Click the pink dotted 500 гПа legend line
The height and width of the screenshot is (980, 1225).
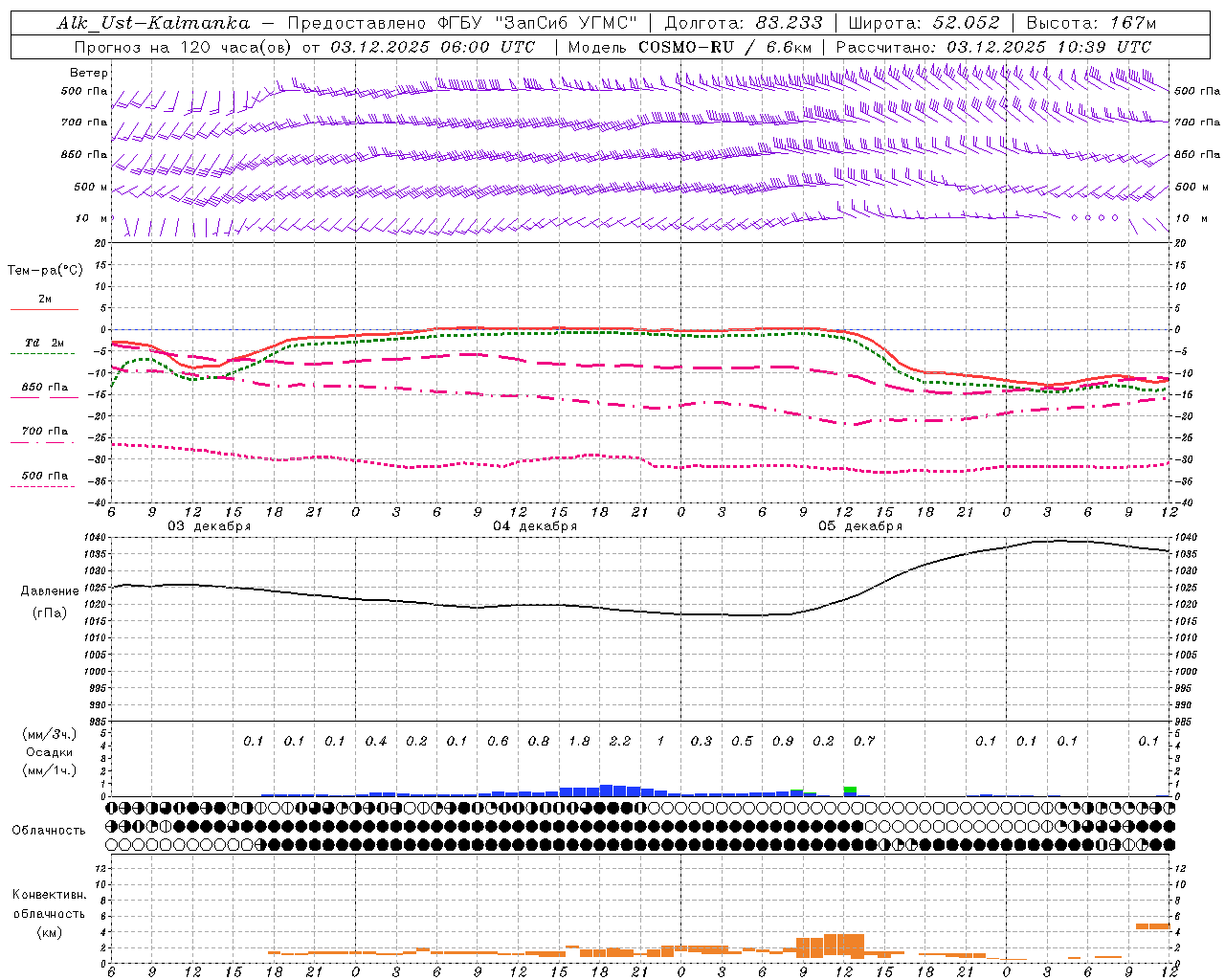pyautogui.click(x=42, y=486)
